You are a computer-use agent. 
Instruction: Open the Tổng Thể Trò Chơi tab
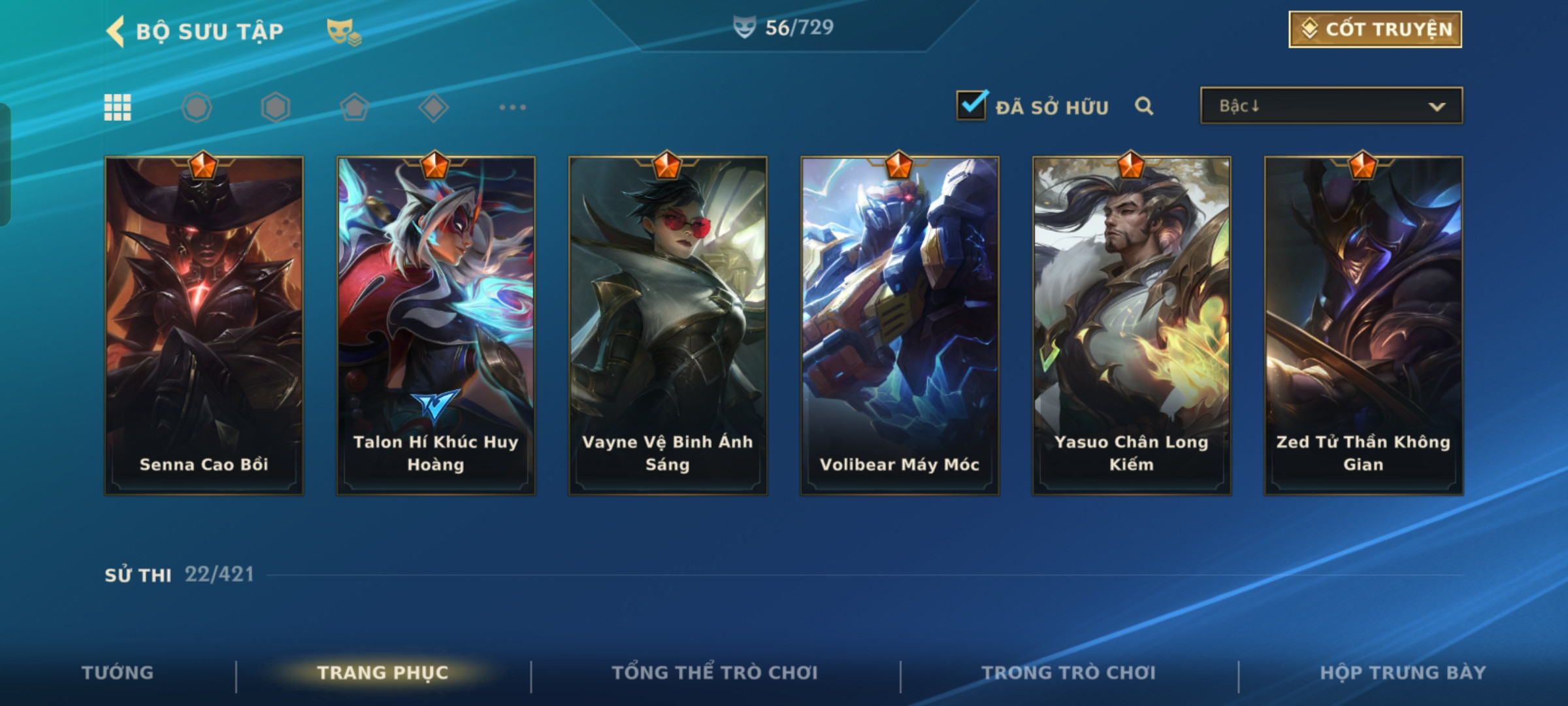click(x=715, y=673)
